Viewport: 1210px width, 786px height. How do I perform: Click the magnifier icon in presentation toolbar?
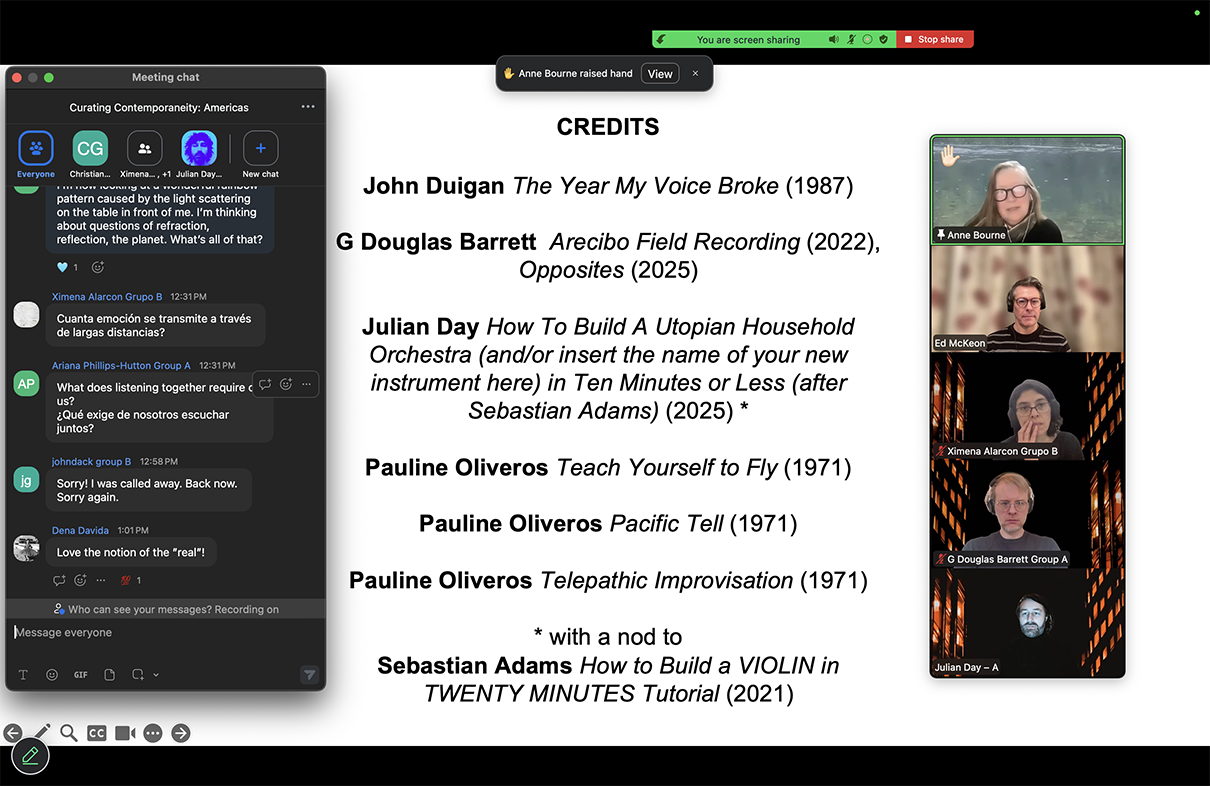pyautogui.click(x=69, y=733)
